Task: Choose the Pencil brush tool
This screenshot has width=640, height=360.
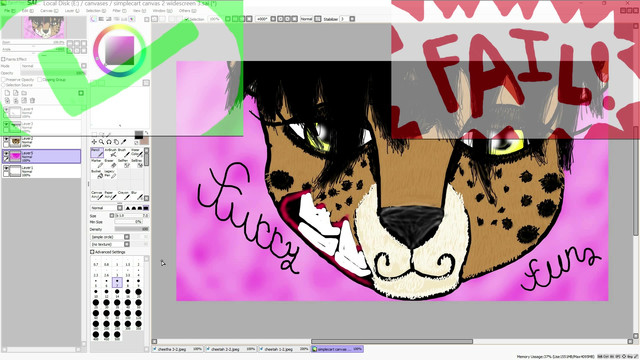Action: pos(97,153)
